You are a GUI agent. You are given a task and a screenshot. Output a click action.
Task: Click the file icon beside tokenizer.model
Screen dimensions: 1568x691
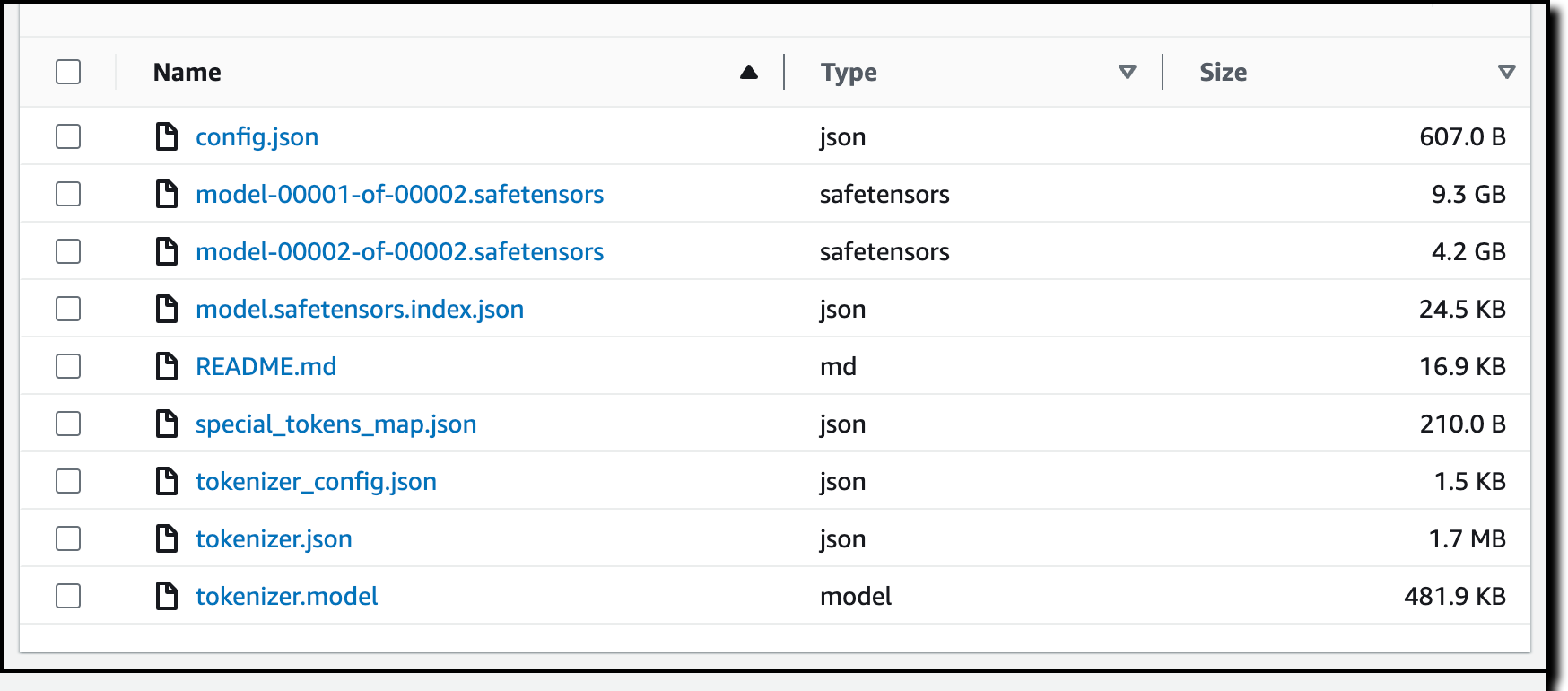click(167, 596)
